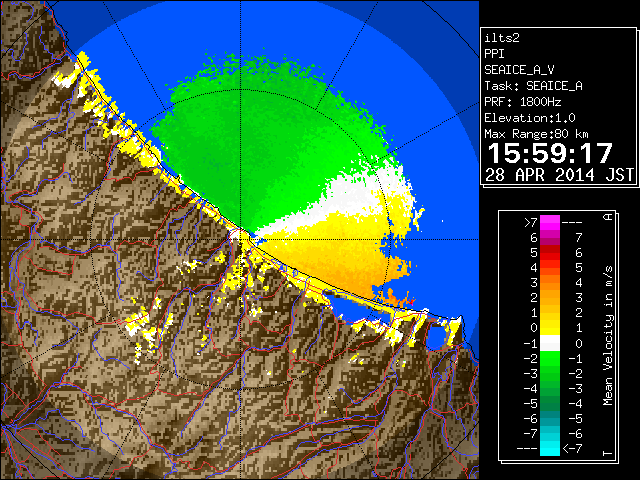This screenshot has width=640, height=480.
Task: Click the ">7" legend label
Action: (x=531, y=222)
